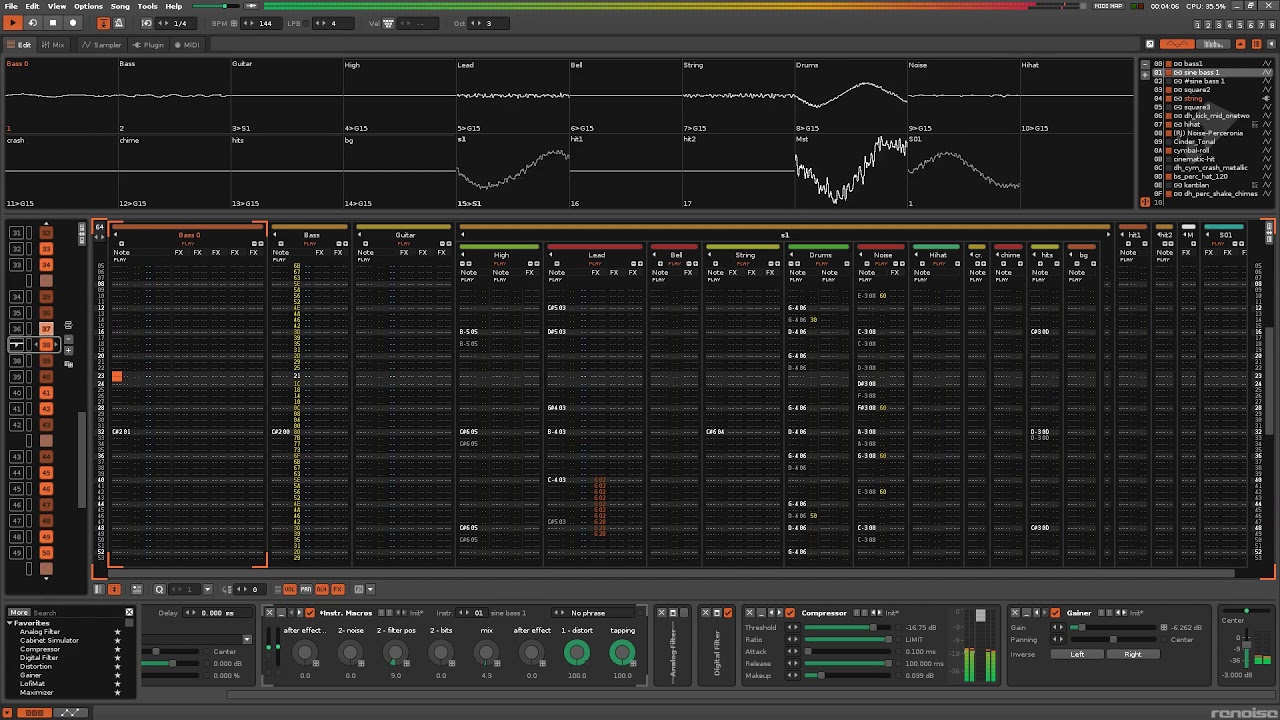Adjust the Compressor Threshold slider

pos(846,627)
